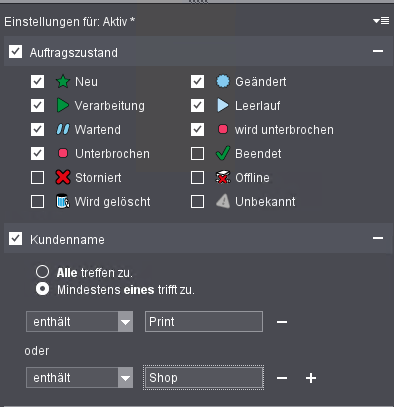Click the green star Neu status icon
The width and height of the screenshot is (394, 407).
63,81
